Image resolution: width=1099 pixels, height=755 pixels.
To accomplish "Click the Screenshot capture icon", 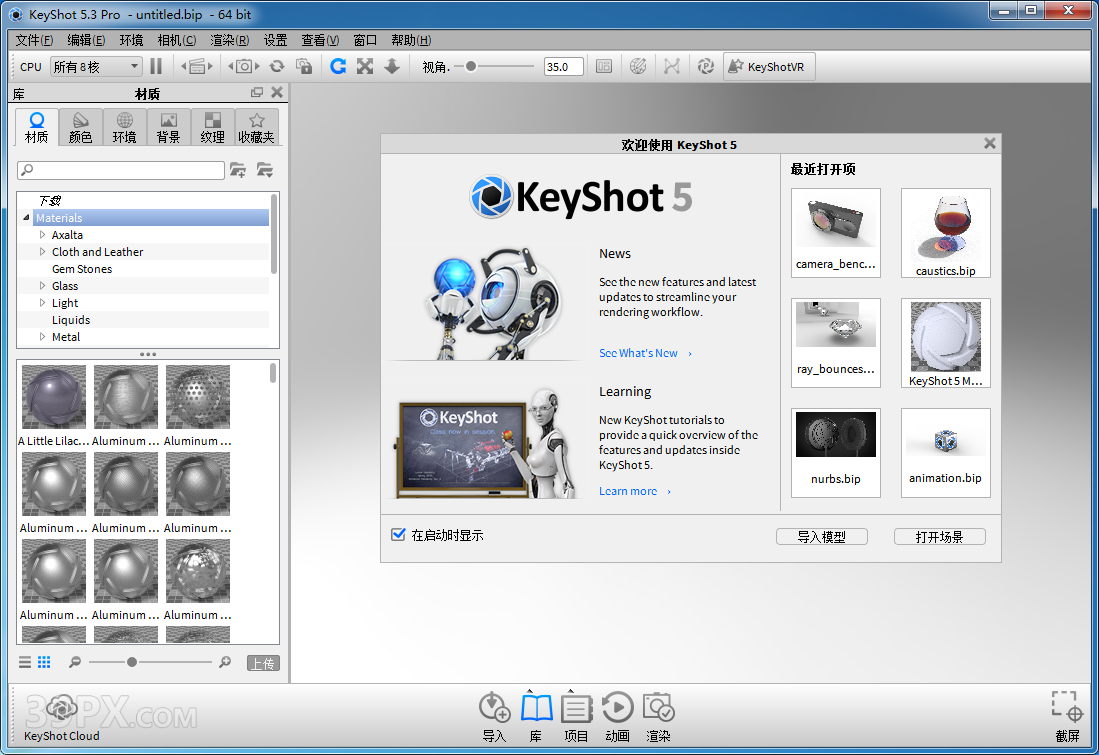I will tap(1067, 707).
